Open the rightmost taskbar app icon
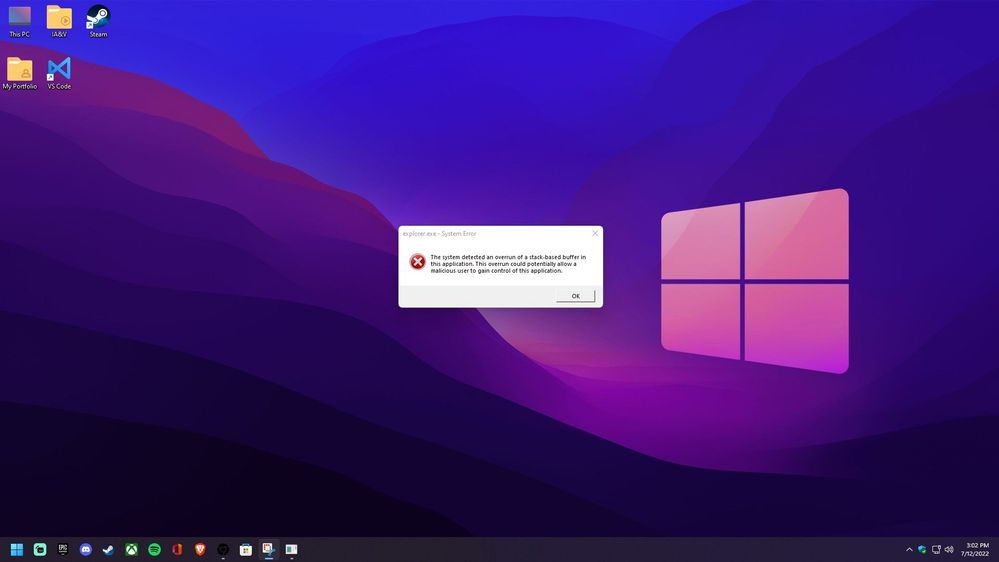 pyautogui.click(x=291, y=549)
